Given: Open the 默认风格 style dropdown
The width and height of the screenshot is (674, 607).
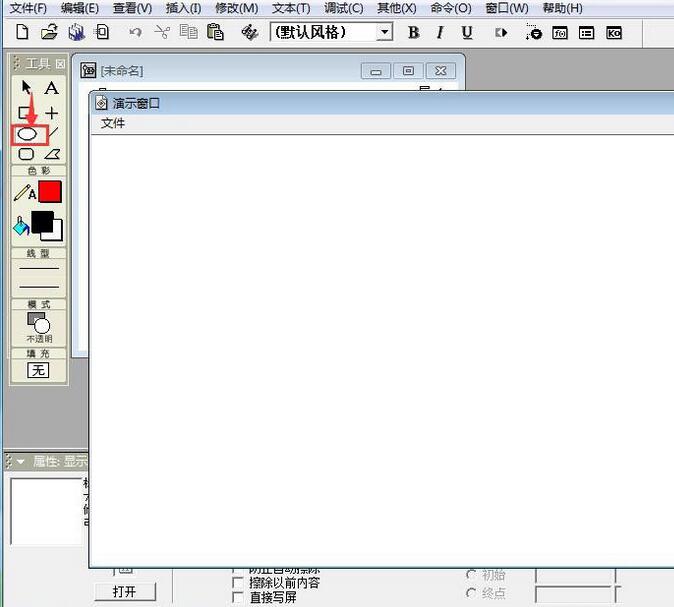Looking at the screenshot, I should [384, 32].
